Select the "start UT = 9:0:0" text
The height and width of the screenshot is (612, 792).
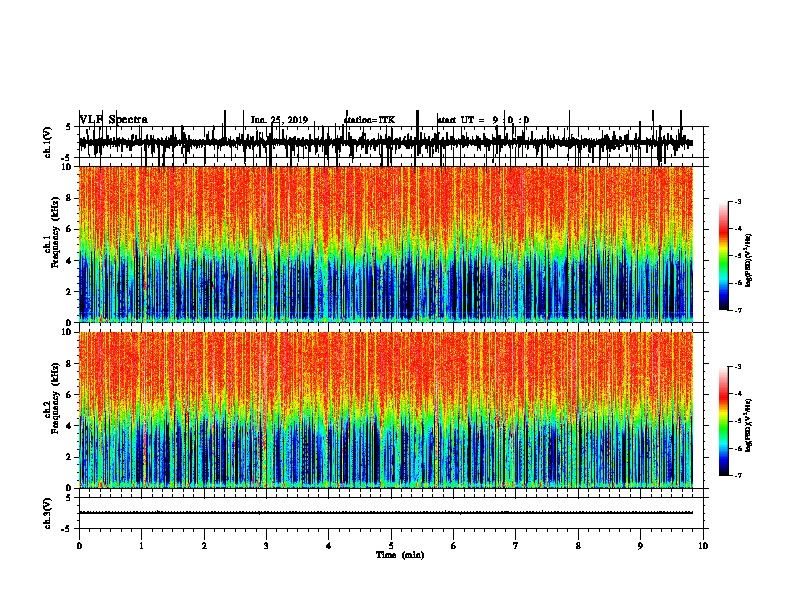coord(483,120)
